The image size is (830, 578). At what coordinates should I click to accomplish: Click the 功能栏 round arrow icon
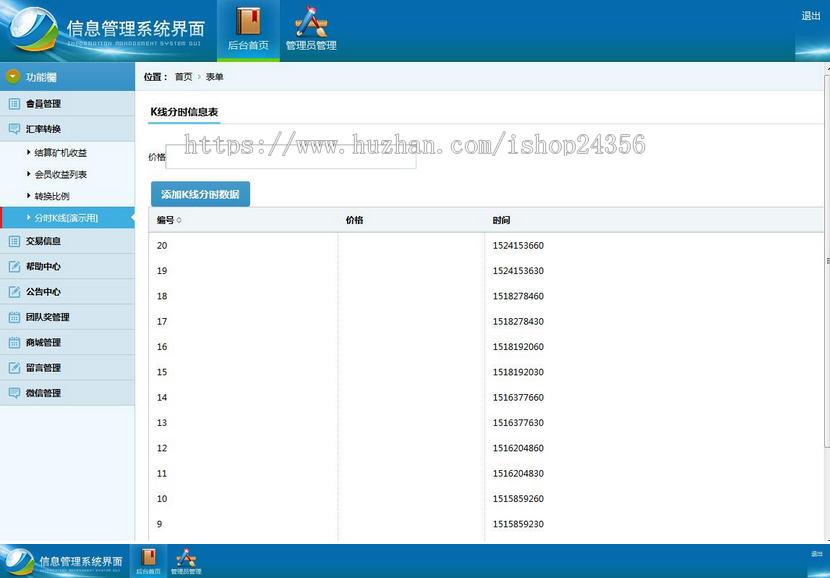(13, 77)
